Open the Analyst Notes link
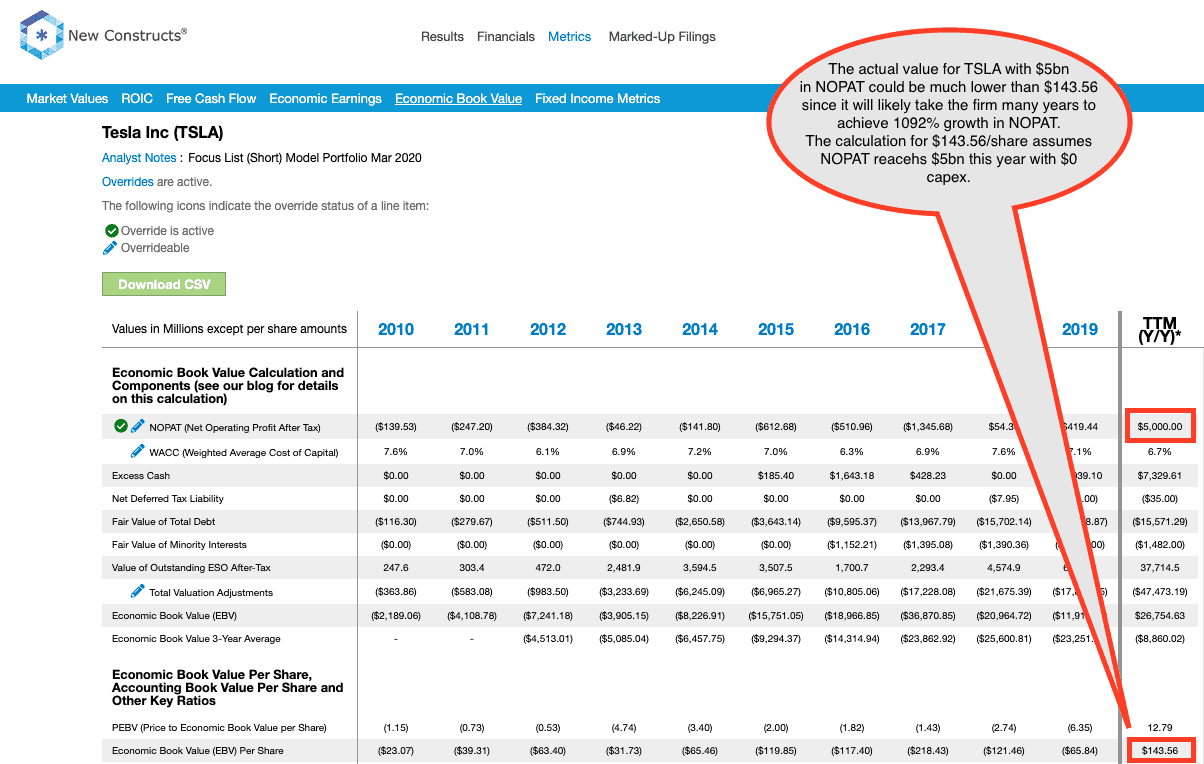The image size is (1204, 764). coord(139,158)
